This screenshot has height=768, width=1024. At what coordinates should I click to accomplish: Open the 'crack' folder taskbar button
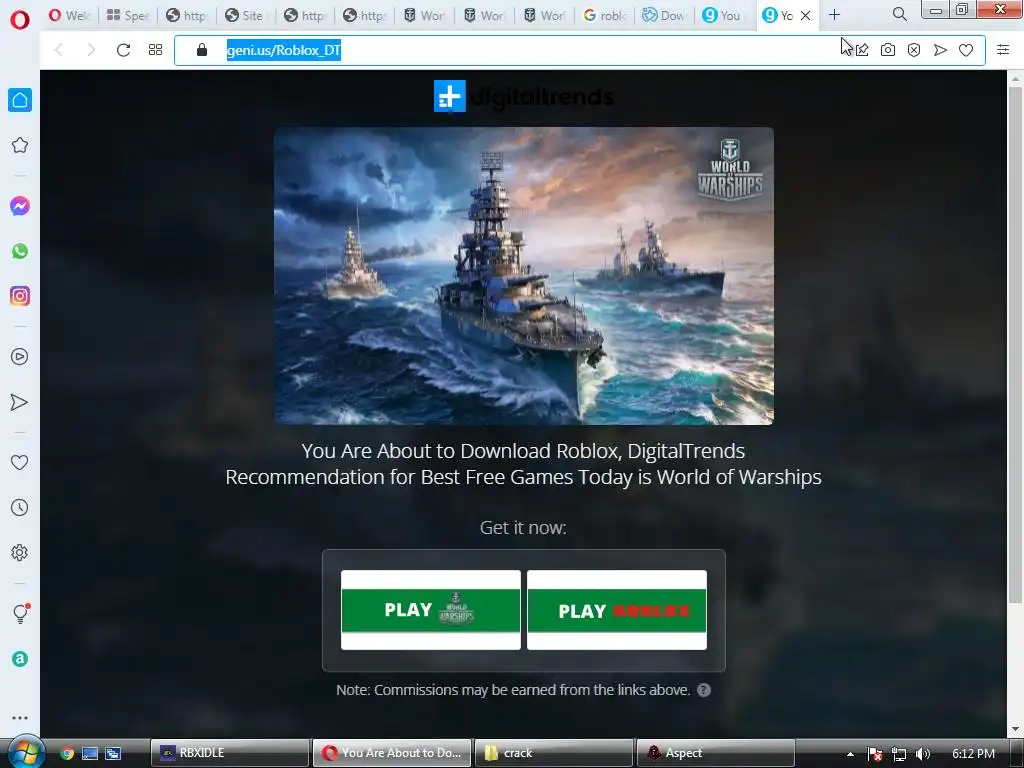554,753
